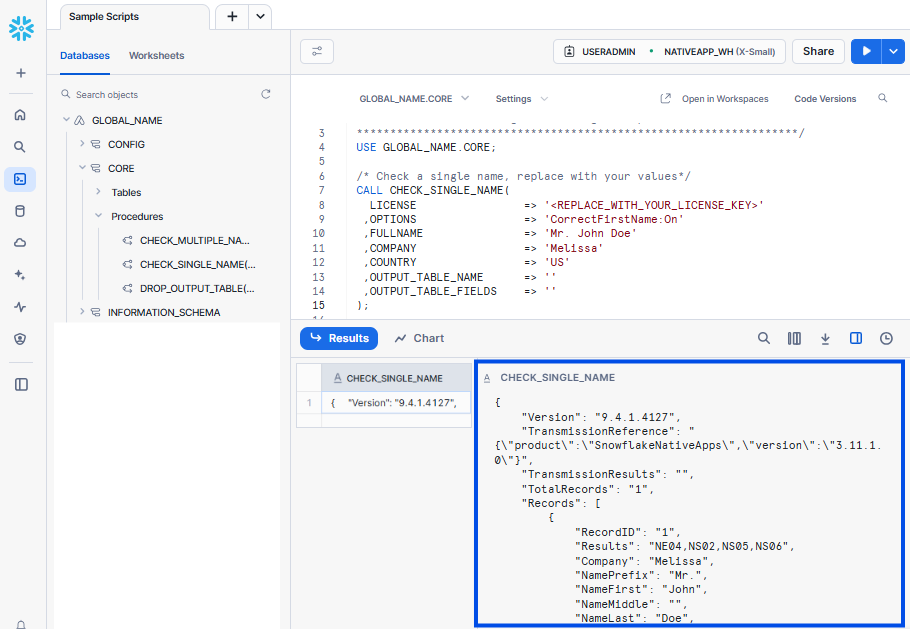Click the USE GLOBAL_NAME.CORE statement line

coord(426,147)
